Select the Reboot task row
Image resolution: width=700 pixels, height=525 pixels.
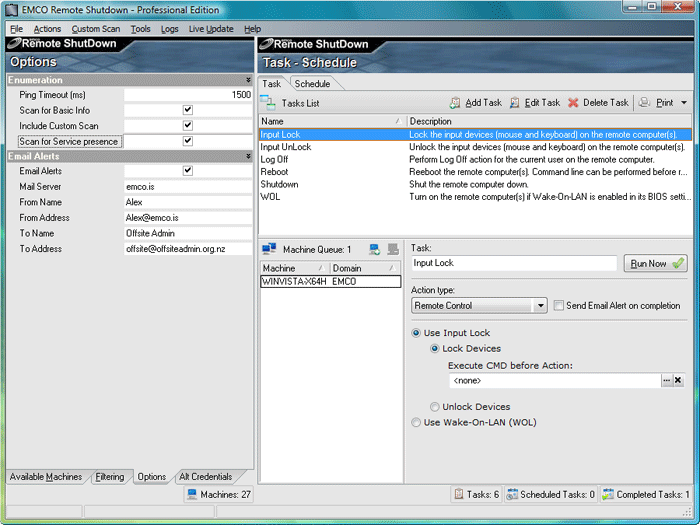tap(475, 172)
